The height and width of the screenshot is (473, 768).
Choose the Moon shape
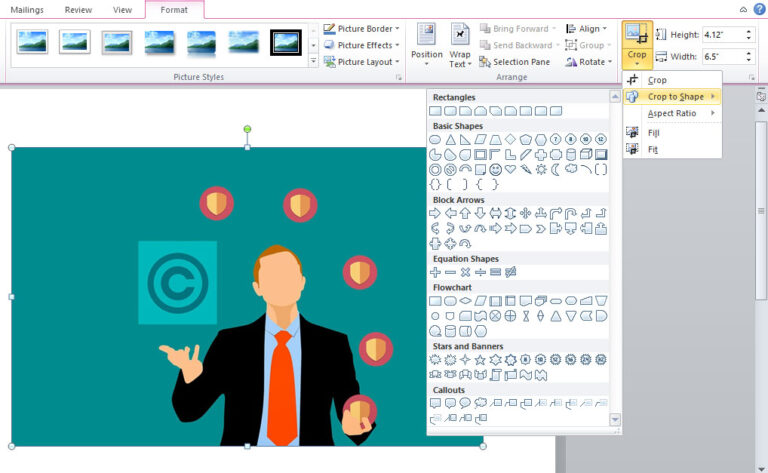(x=555, y=169)
